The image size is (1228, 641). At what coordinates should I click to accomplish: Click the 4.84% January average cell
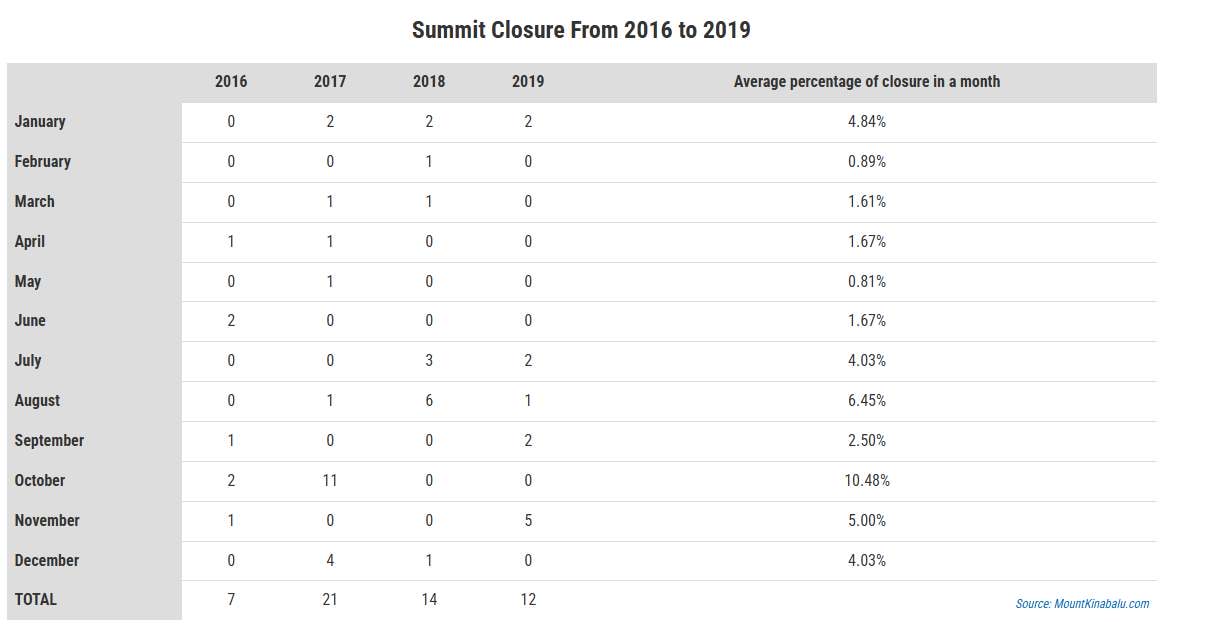pos(867,122)
